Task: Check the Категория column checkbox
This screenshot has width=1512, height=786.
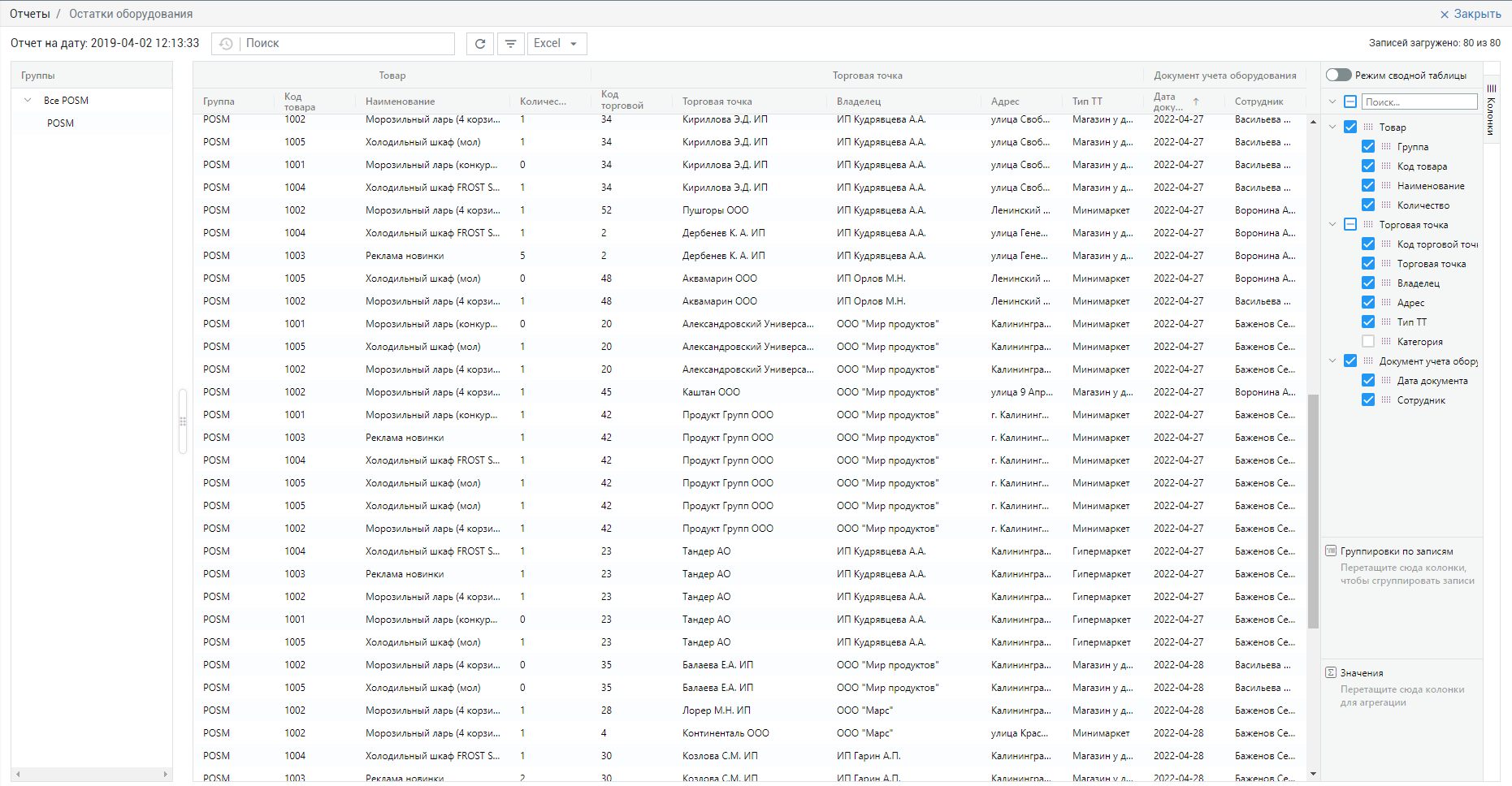Action: click(1368, 342)
